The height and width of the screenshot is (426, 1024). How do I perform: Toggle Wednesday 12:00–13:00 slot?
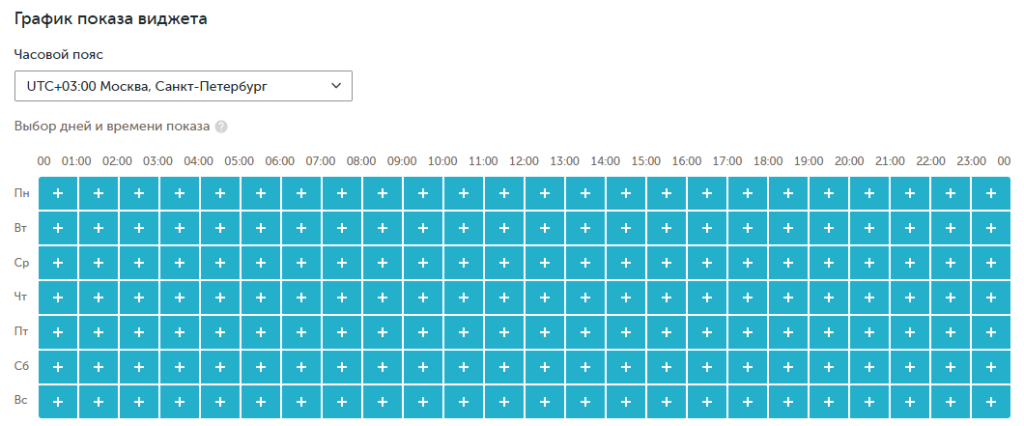(545, 263)
